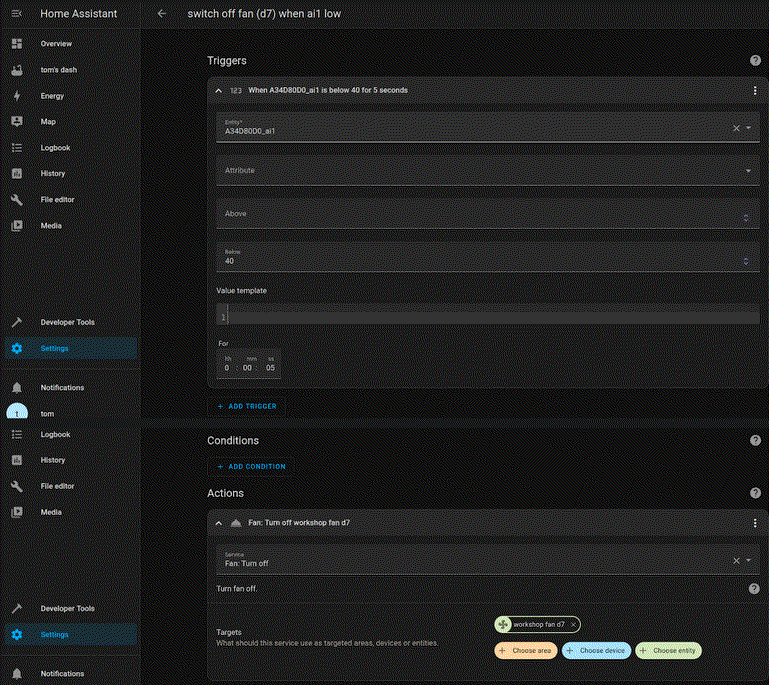Open the Fan action's three-dot menu

coord(755,523)
